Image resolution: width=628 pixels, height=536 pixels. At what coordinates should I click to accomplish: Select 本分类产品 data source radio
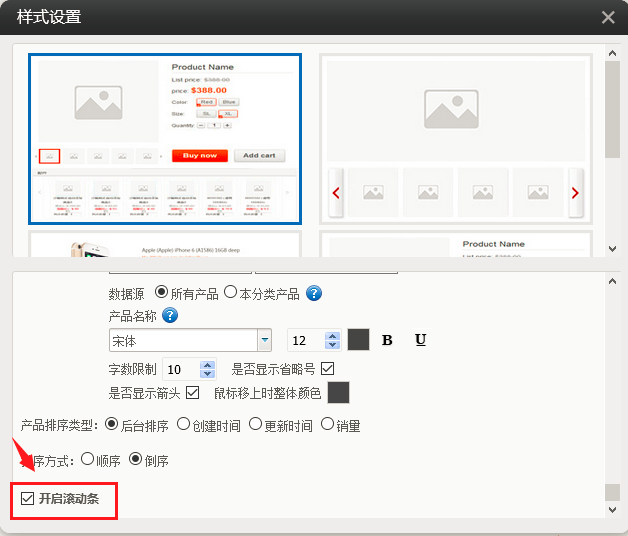pos(230,293)
